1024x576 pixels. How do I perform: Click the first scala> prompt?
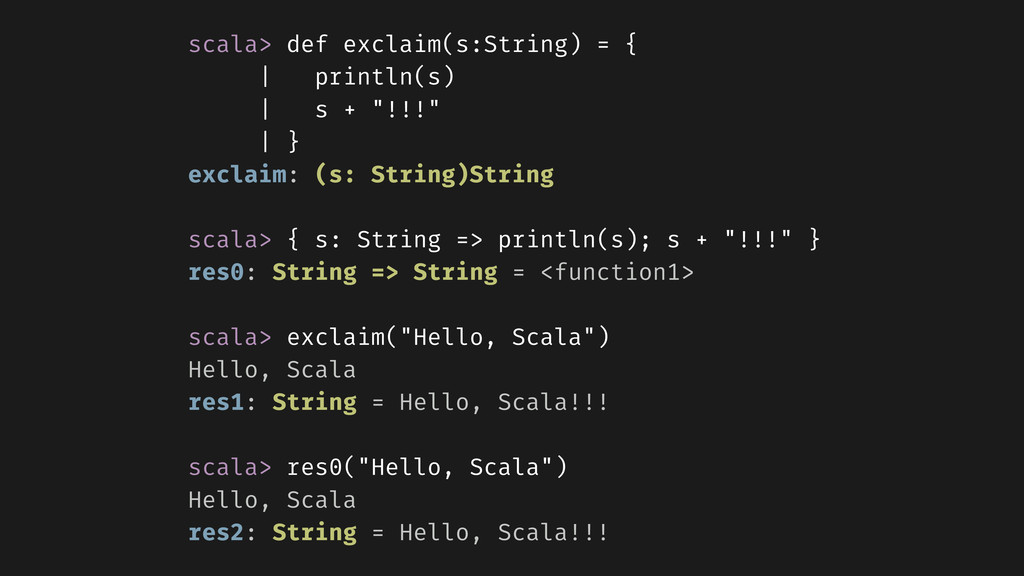(229, 45)
